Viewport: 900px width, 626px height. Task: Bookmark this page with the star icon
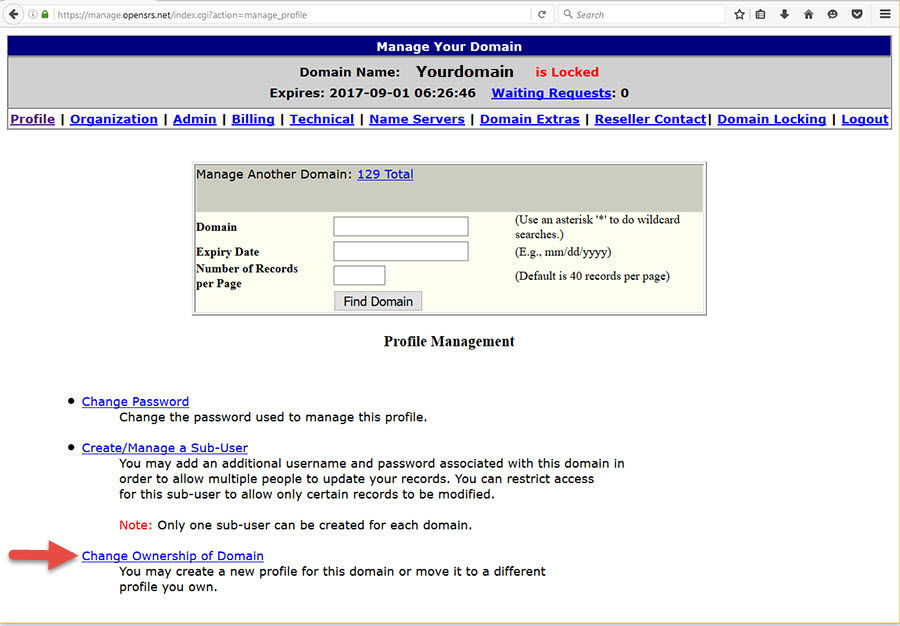coord(740,15)
